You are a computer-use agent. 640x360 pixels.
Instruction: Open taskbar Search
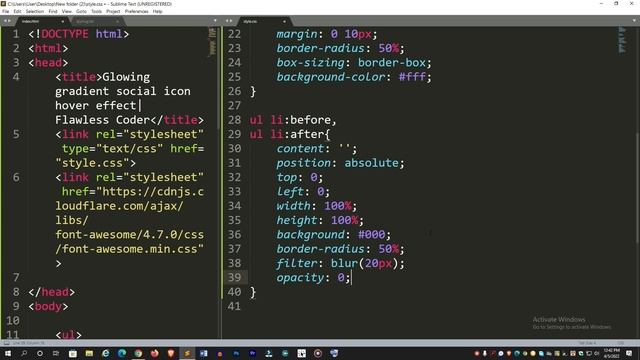[x=24, y=353]
